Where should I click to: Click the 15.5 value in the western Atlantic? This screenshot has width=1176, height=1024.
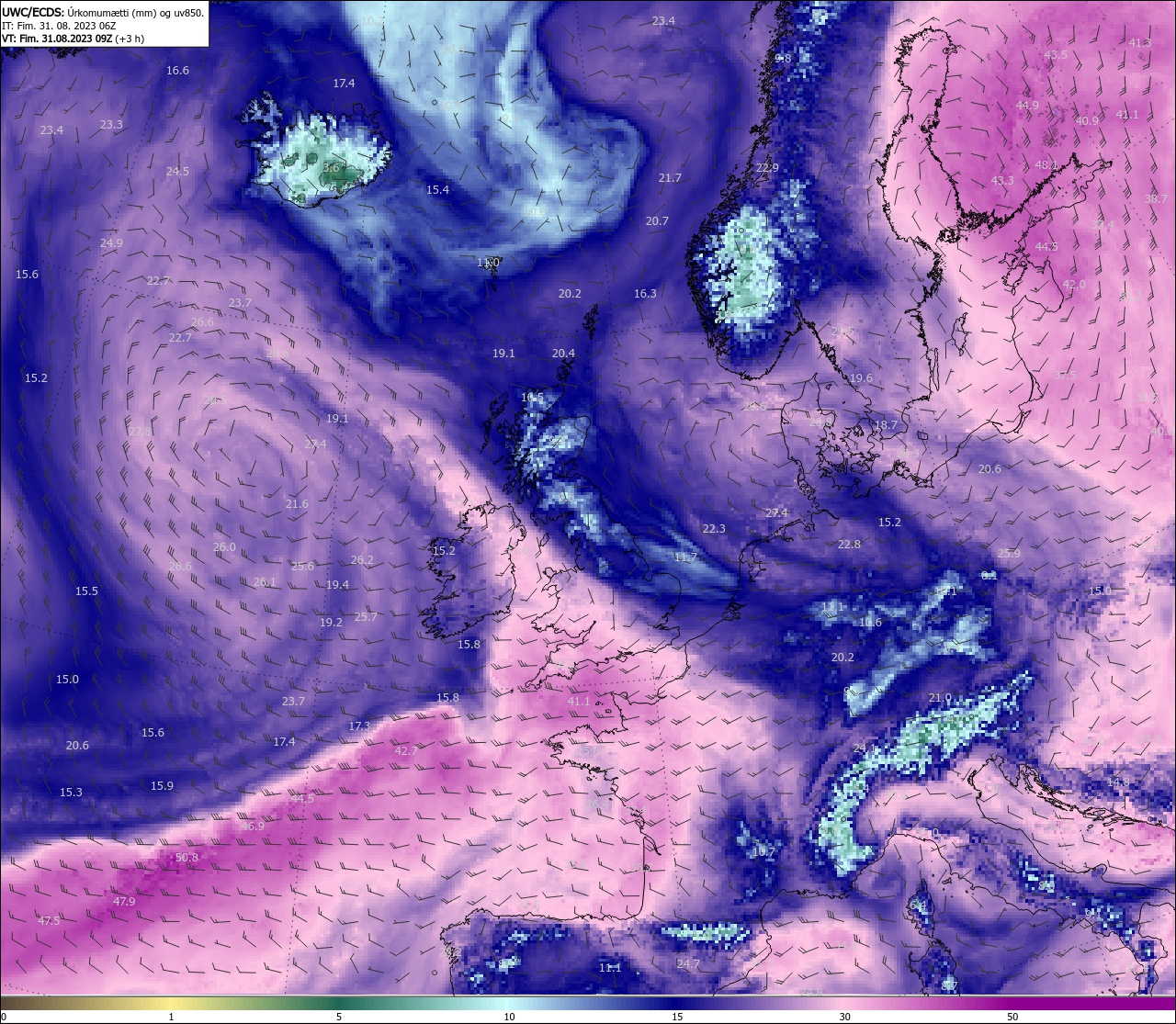coord(86,591)
